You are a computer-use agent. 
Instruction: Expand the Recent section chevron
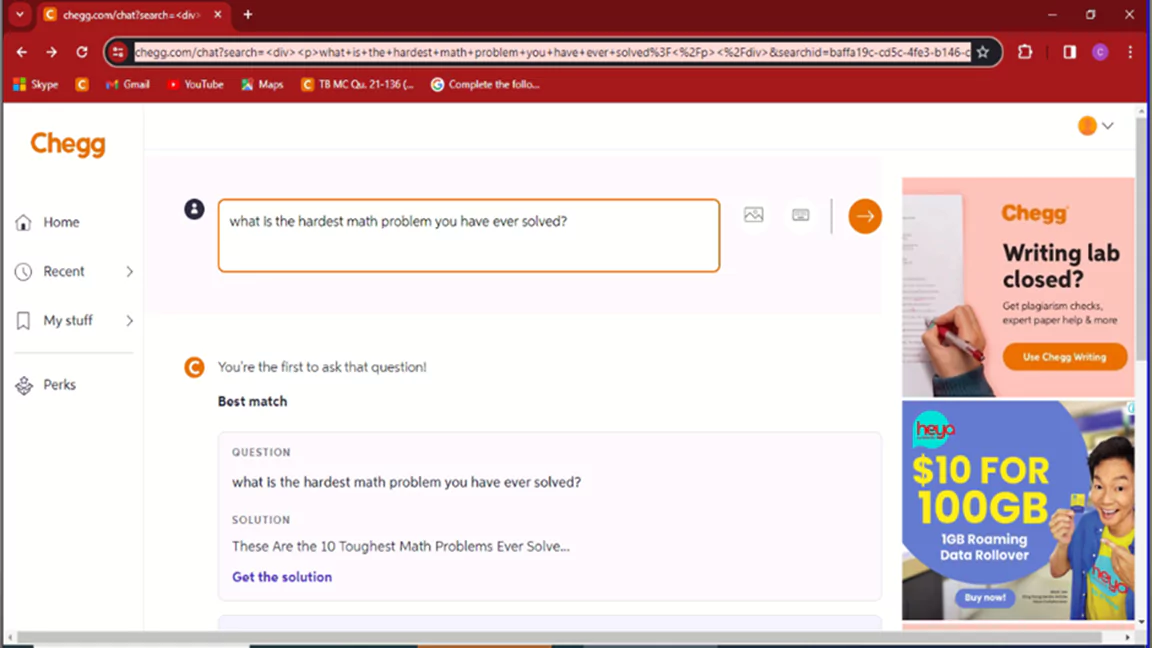point(128,271)
